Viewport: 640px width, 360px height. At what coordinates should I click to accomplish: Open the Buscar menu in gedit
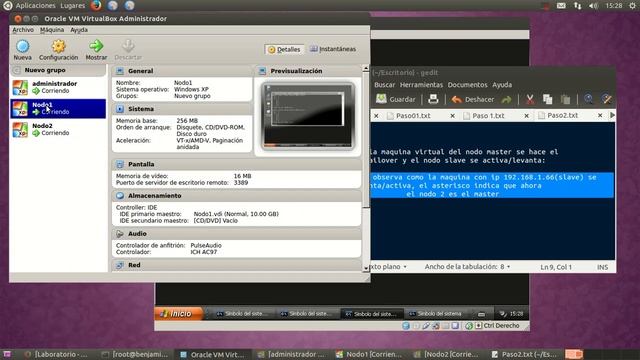pos(384,85)
